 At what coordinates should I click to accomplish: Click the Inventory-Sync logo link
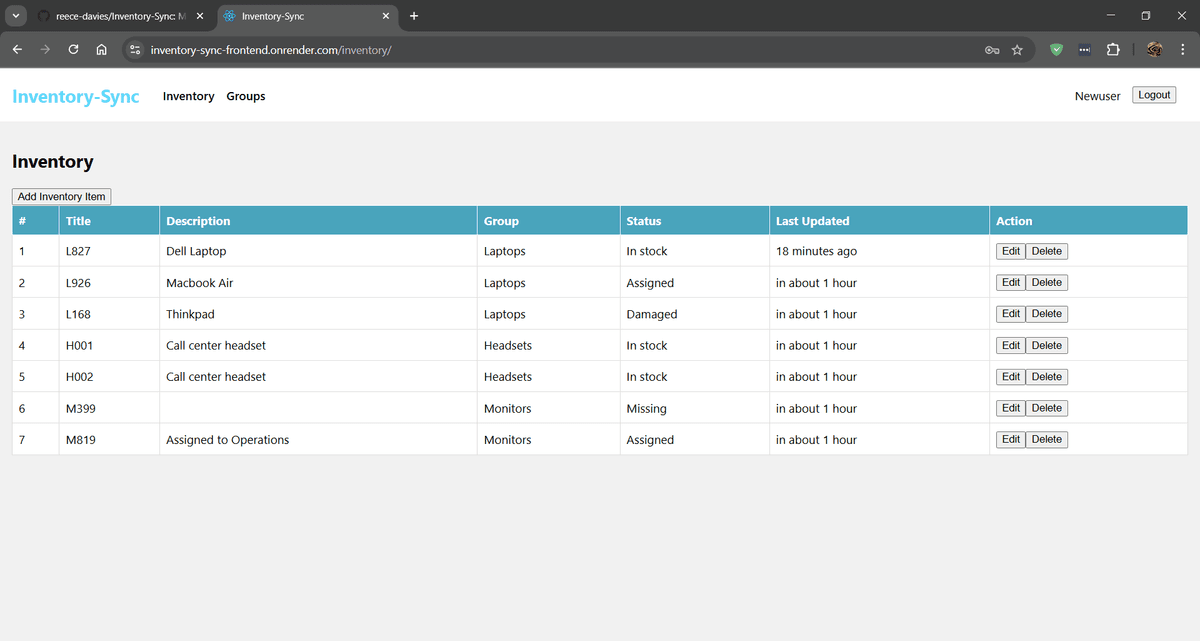pyautogui.click(x=76, y=97)
